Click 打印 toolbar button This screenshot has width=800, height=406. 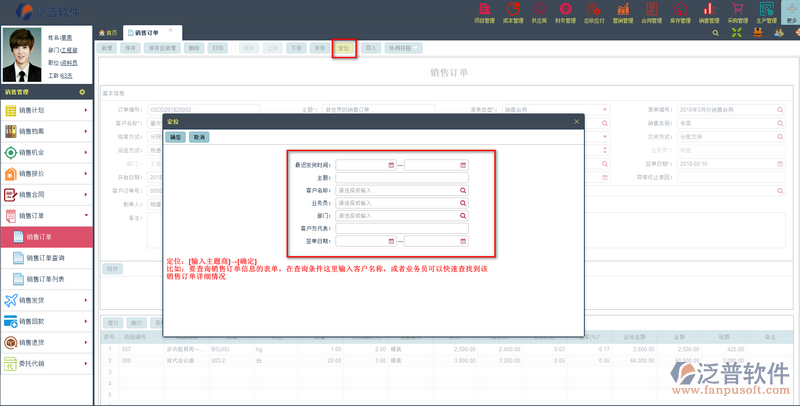pos(218,48)
